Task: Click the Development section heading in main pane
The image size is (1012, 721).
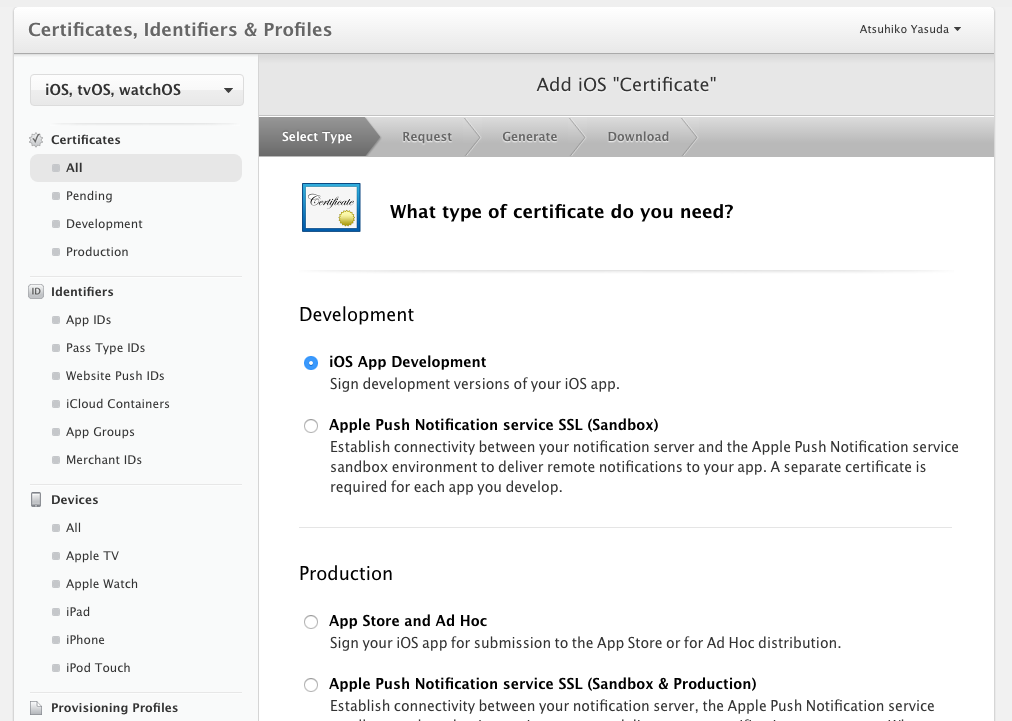Action: (x=356, y=314)
